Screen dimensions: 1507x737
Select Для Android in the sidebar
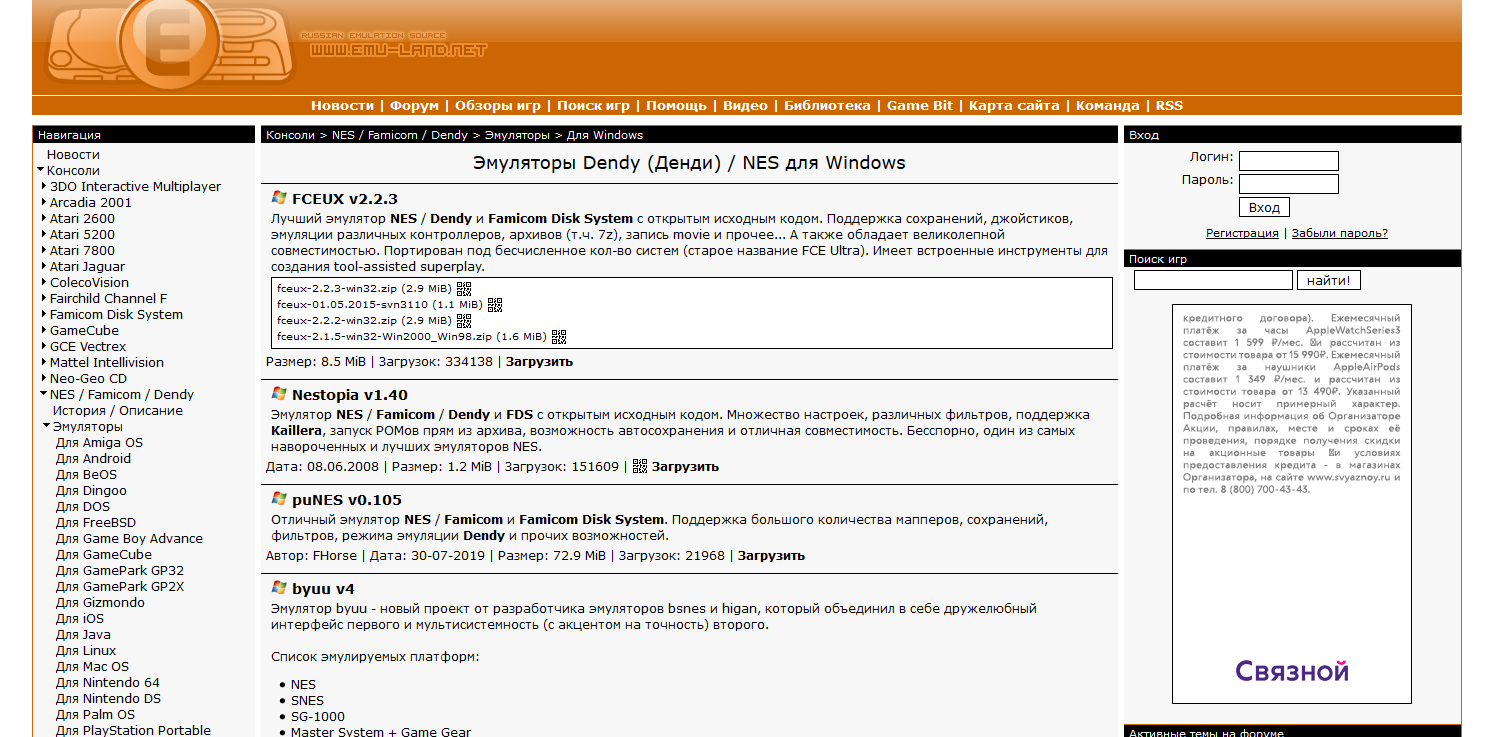tap(93, 458)
